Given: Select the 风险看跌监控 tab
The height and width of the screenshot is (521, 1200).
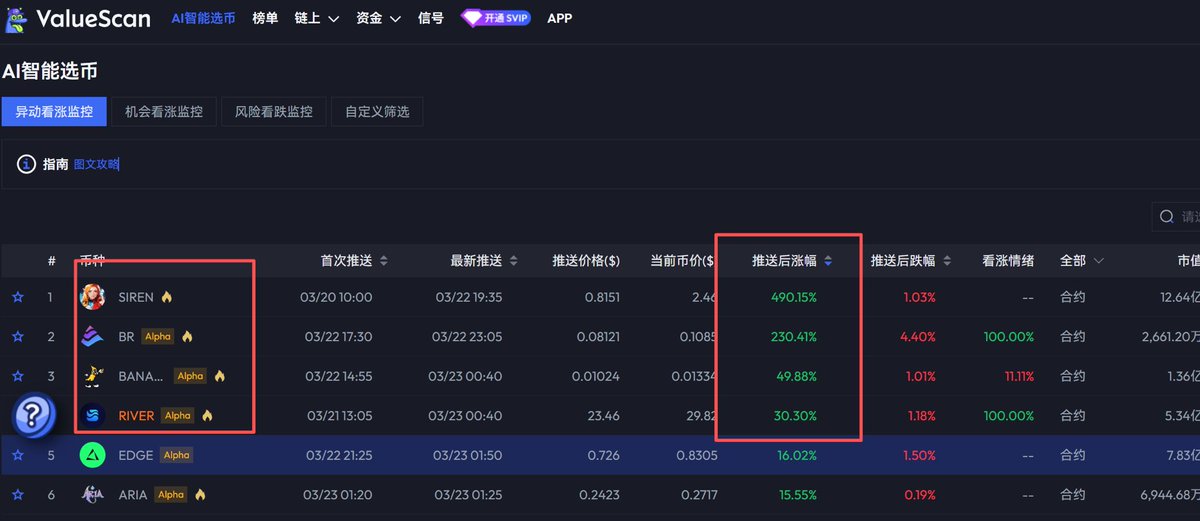Looking at the screenshot, I should (x=274, y=112).
